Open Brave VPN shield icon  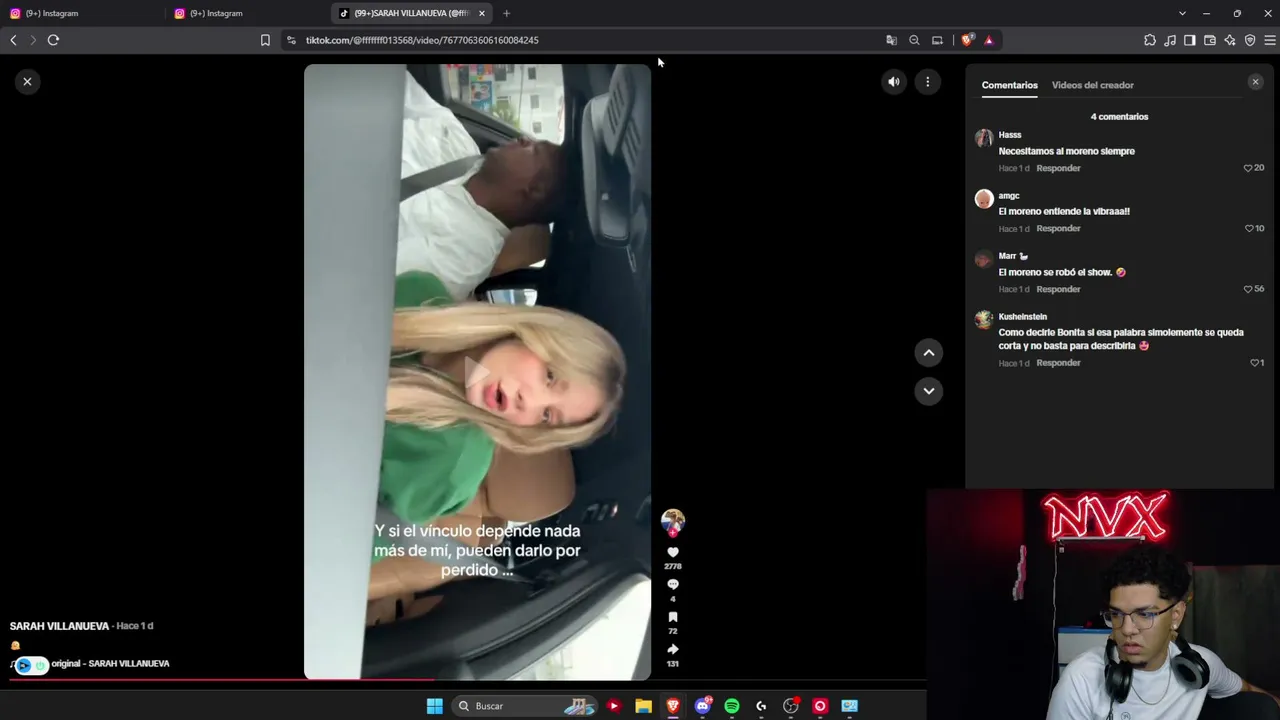tap(1250, 40)
